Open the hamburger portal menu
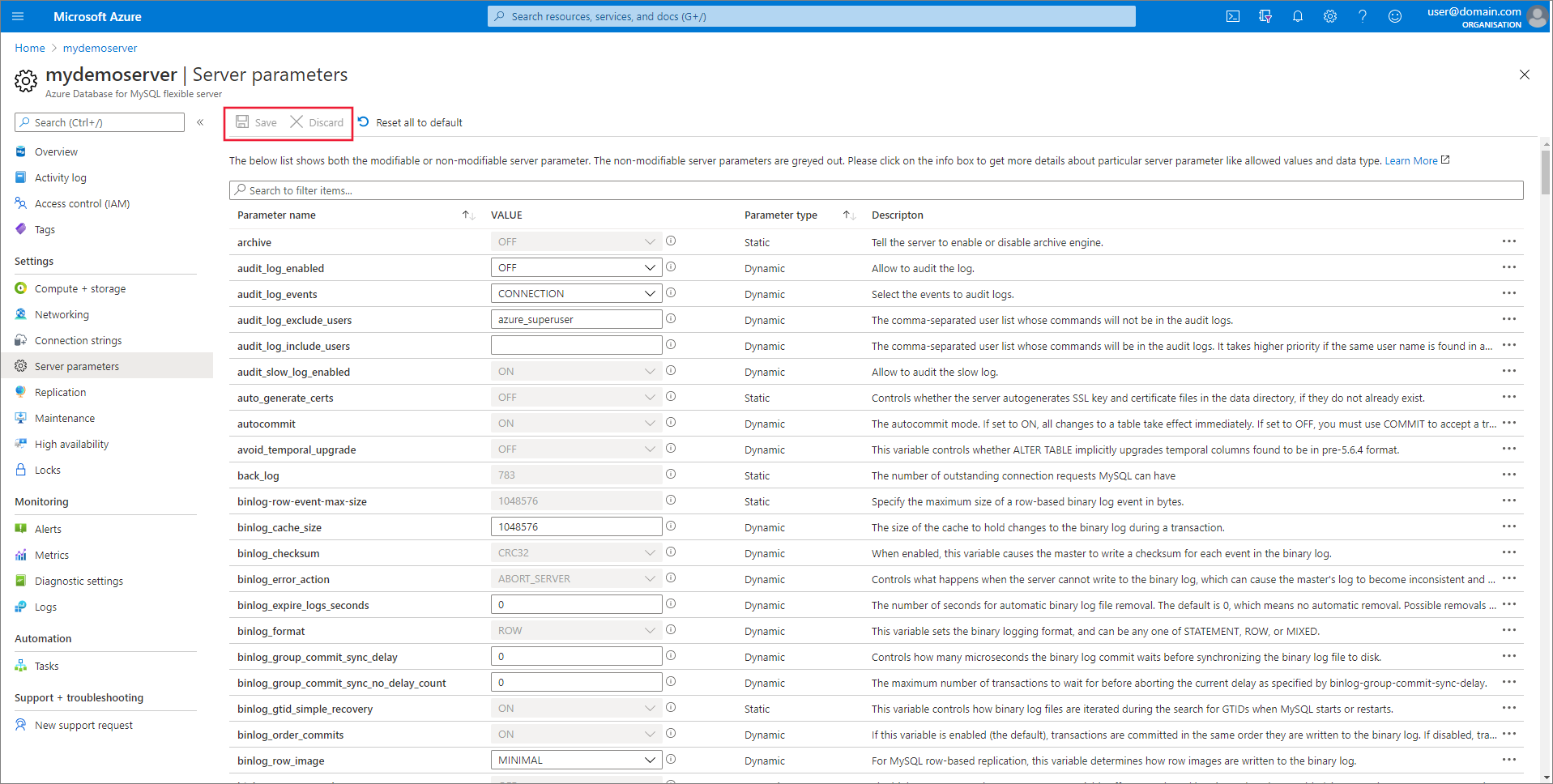 pyautogui.click(x=18, y=16)
